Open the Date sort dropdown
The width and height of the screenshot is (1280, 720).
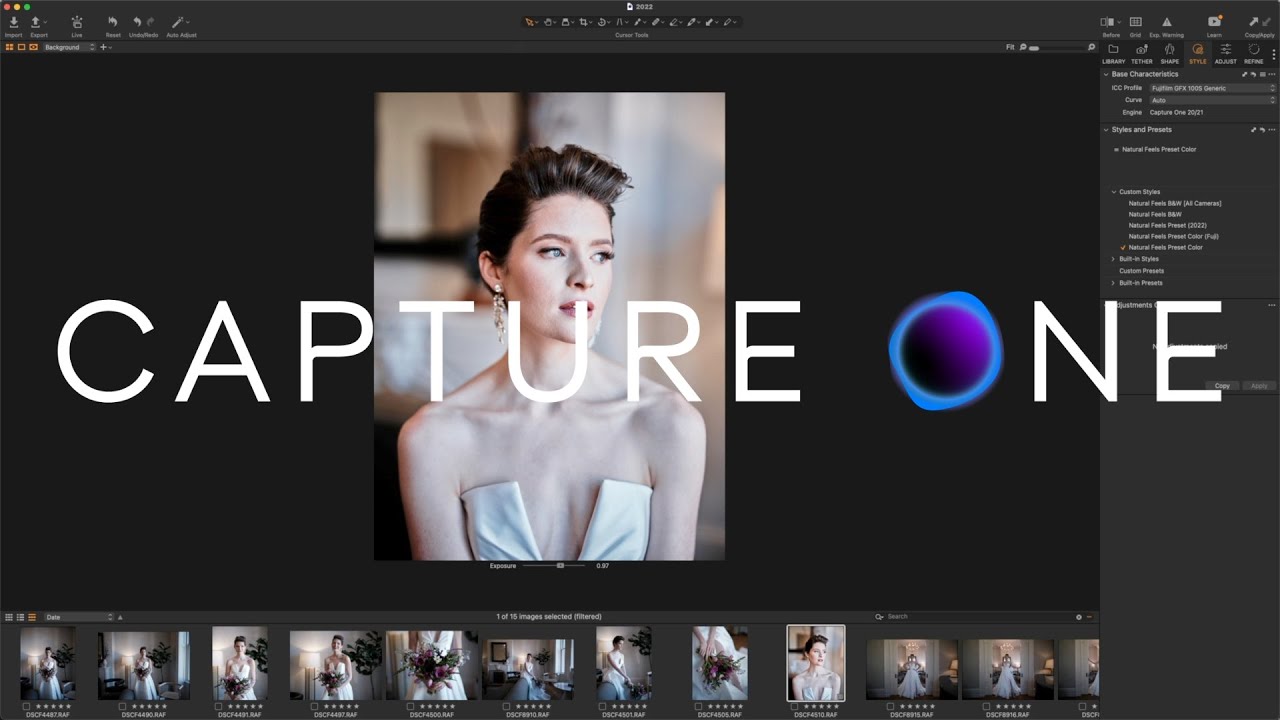(x=79, y=617)
